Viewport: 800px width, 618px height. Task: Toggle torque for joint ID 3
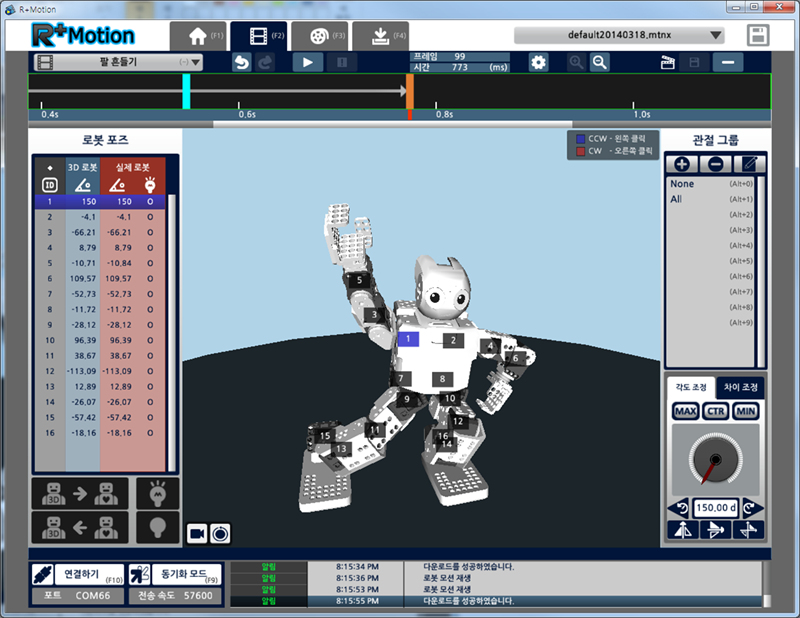tap(150, 232)
